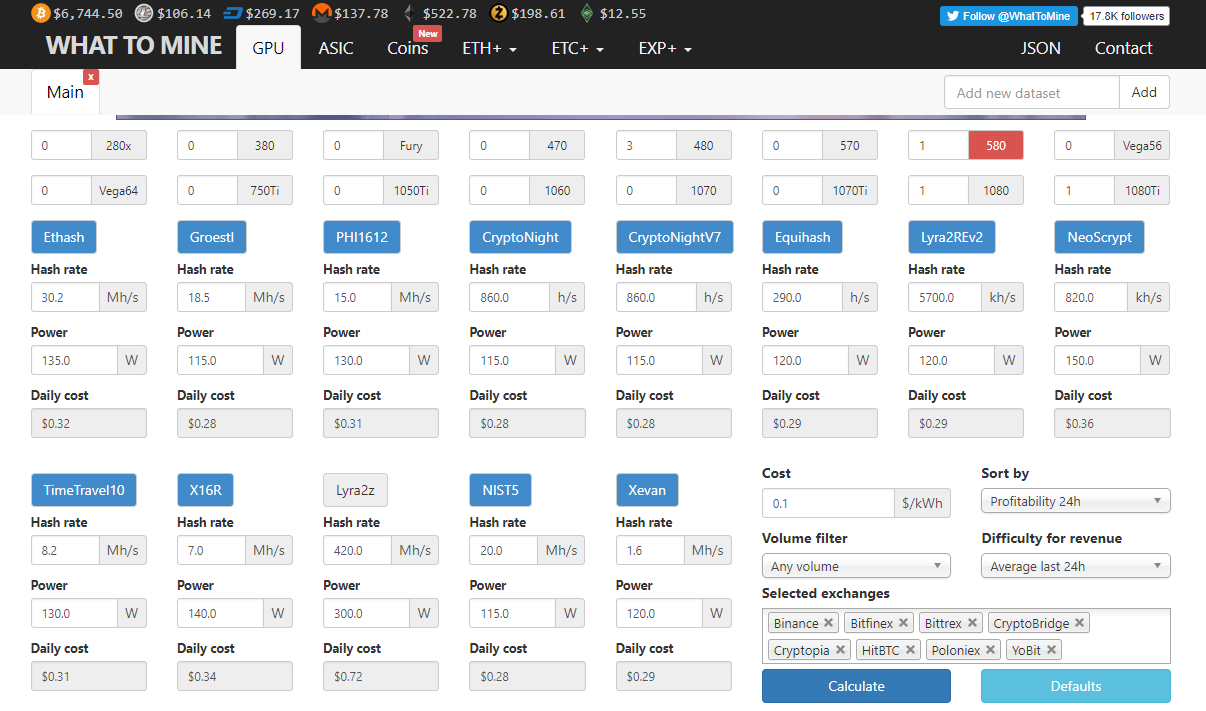Remove Cryptopia from selected exchanges
The image size is (1206, 711).
tap(840, 650)
